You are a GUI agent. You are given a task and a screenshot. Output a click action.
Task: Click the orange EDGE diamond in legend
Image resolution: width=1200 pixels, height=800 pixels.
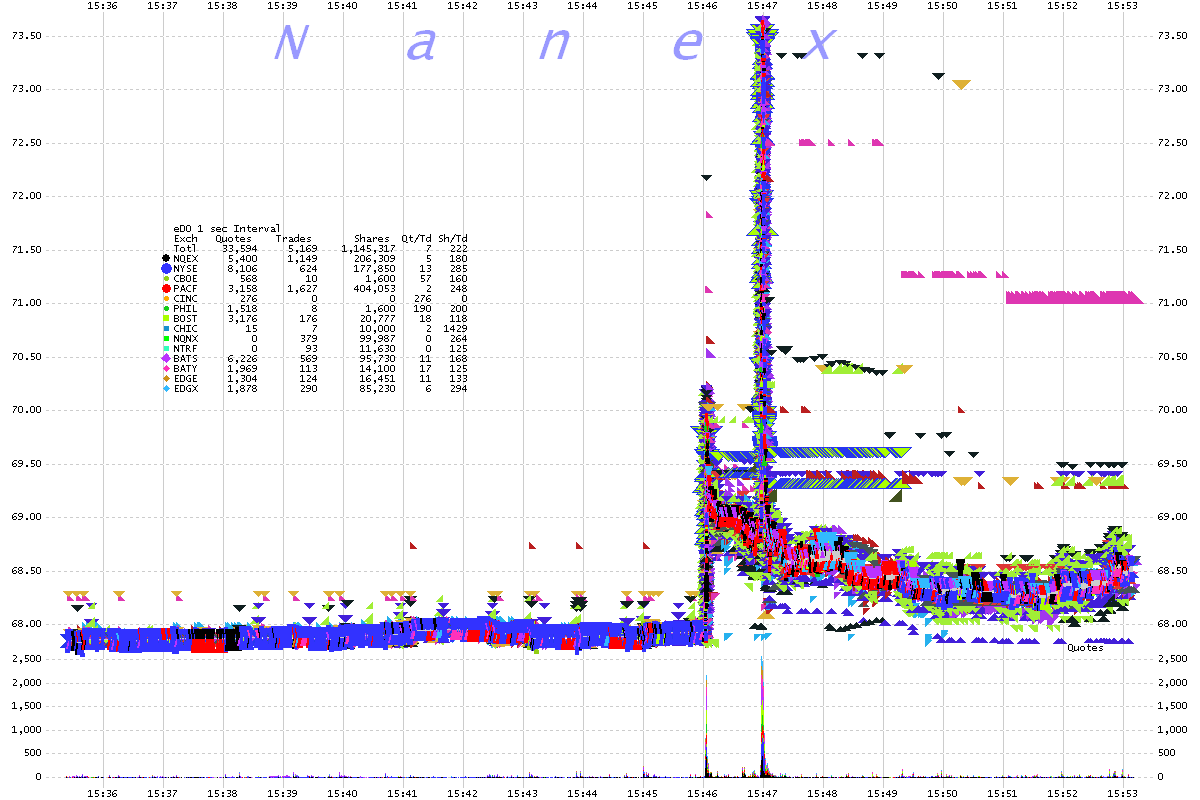[x=165, y=378]
